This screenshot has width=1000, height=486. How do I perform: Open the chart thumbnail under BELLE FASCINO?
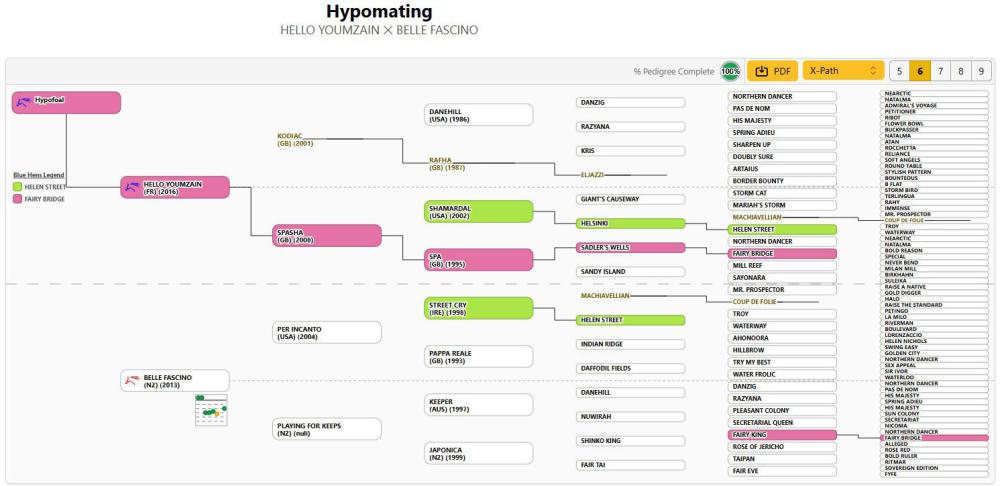[211, 410]
